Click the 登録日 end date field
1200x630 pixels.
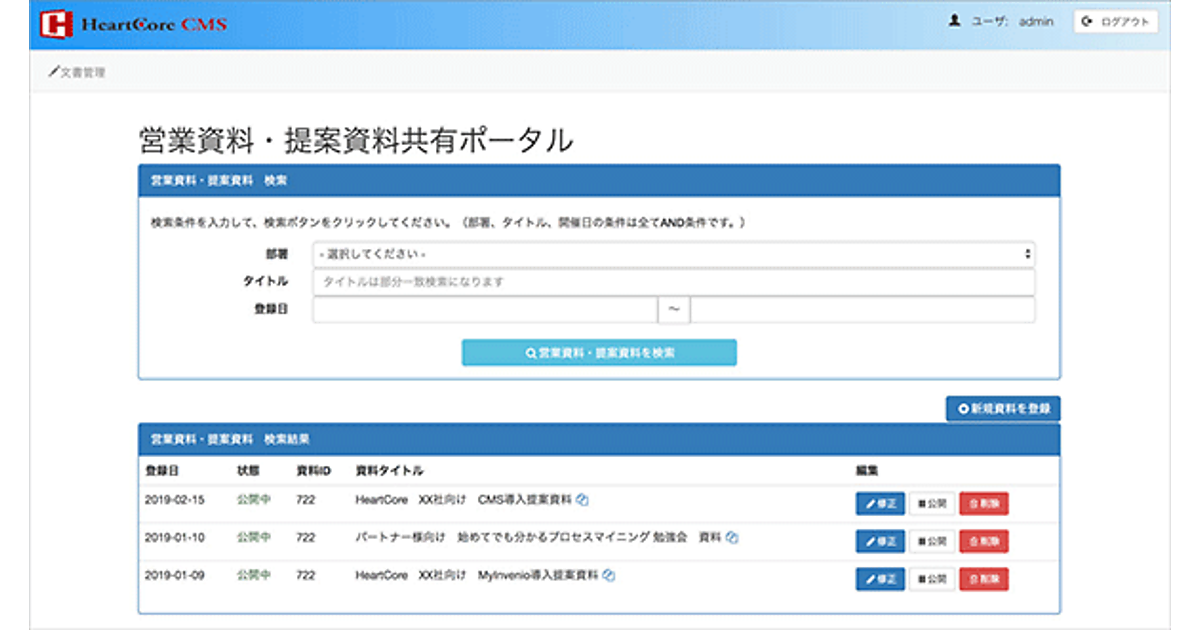862,310
